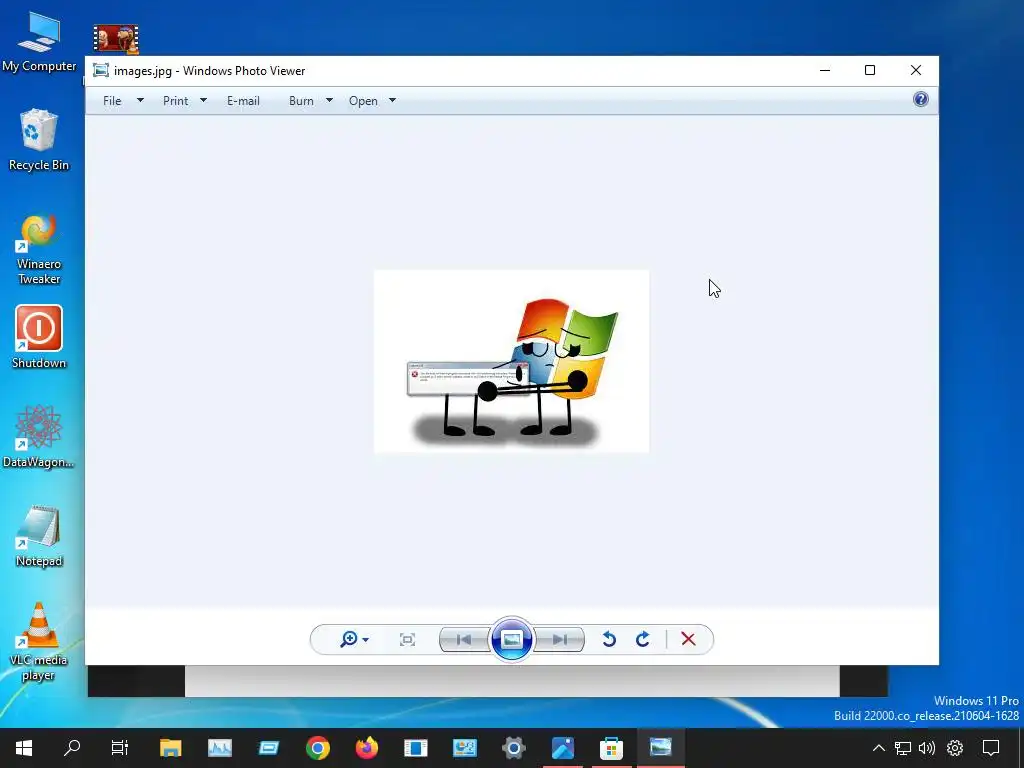Viewport: 1024px width, 768px height.
Task: Expand the Burn dropdown arrow
Action: (329, 101)
